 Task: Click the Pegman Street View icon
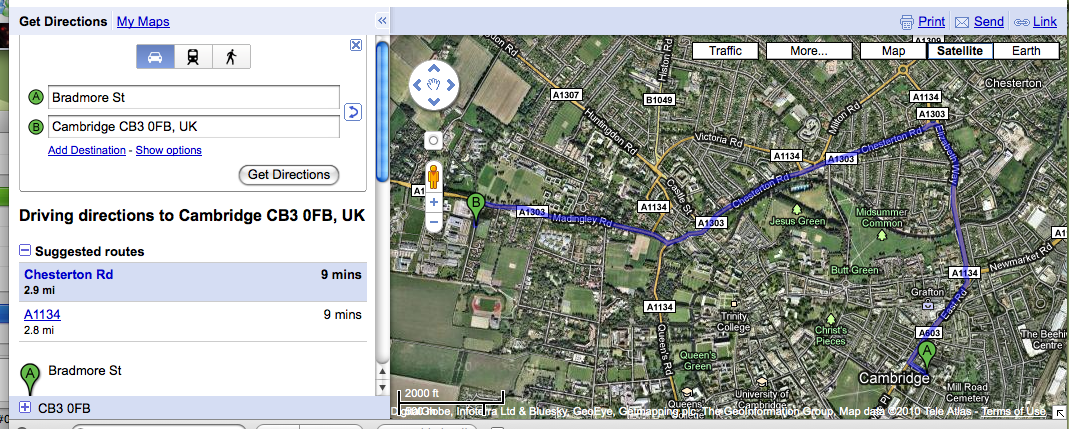click(x=434, y=177)
